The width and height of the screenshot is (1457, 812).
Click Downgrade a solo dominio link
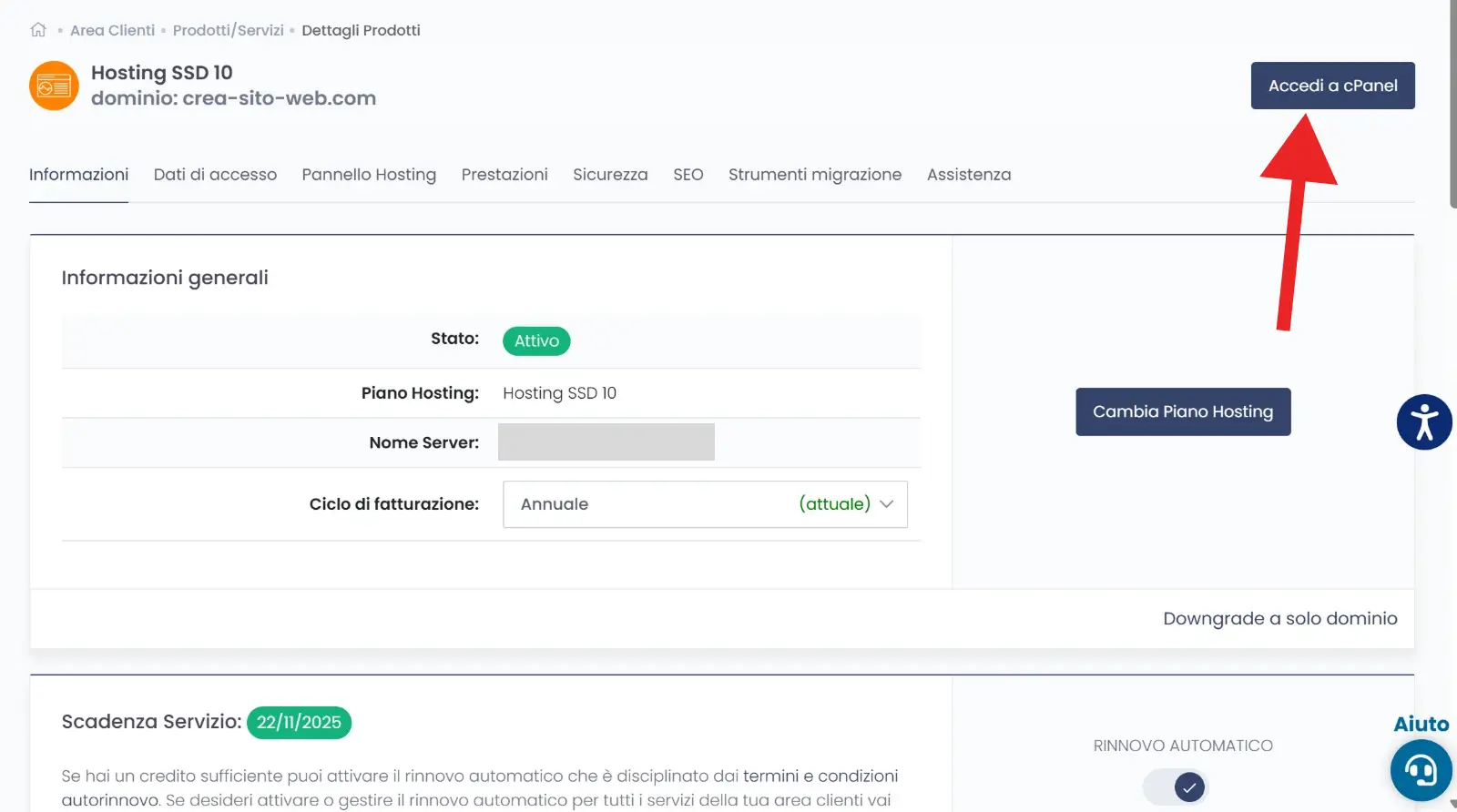(1279, 619)
